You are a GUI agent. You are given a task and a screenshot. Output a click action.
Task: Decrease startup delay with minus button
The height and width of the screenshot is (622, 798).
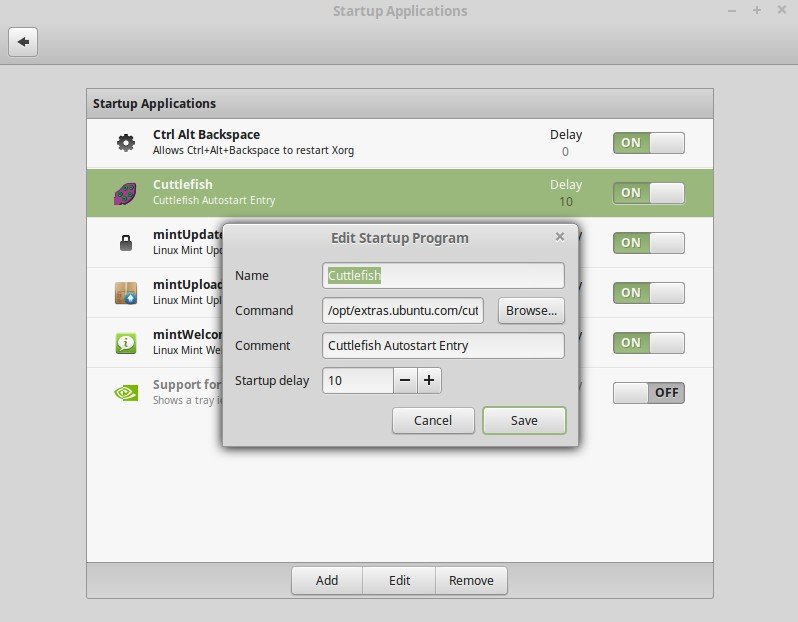point(404,380)
